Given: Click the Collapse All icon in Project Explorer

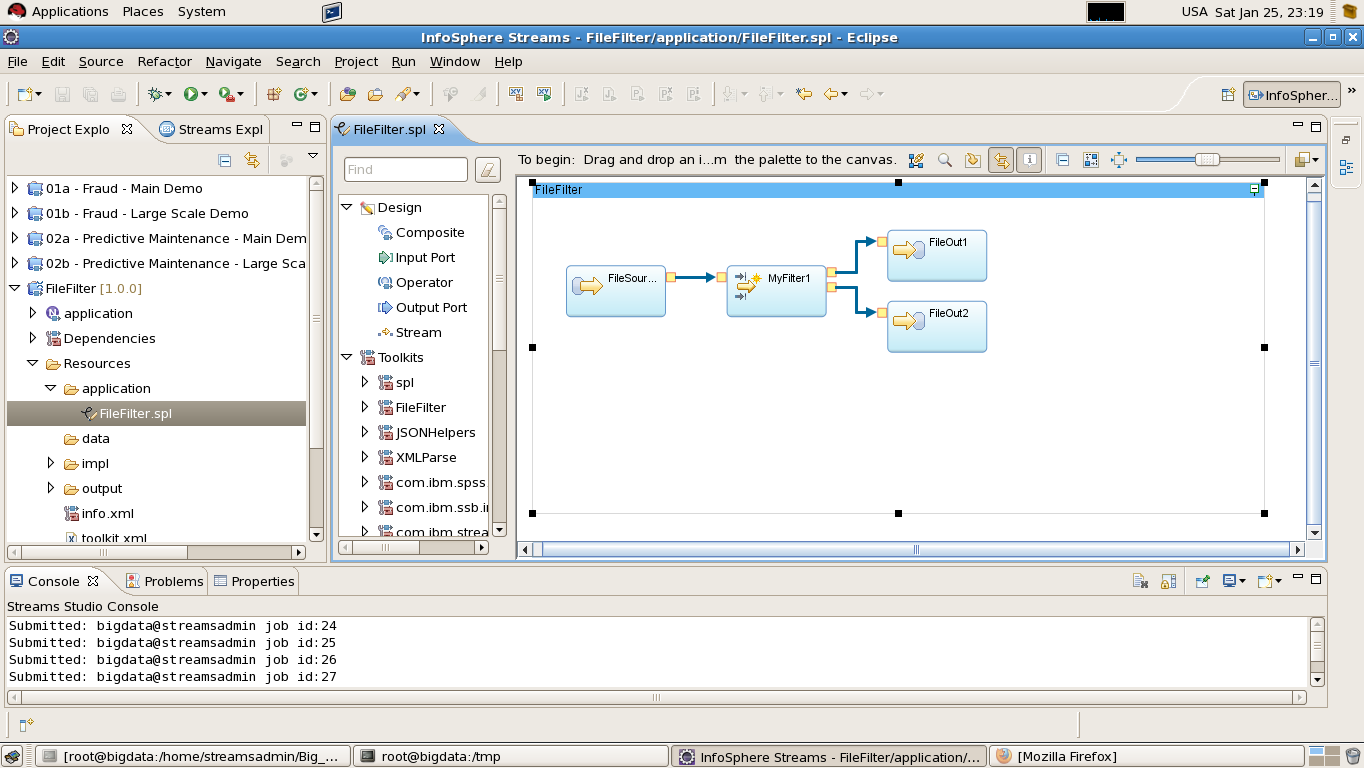Looking at the screenshot, I should point(225,160).
